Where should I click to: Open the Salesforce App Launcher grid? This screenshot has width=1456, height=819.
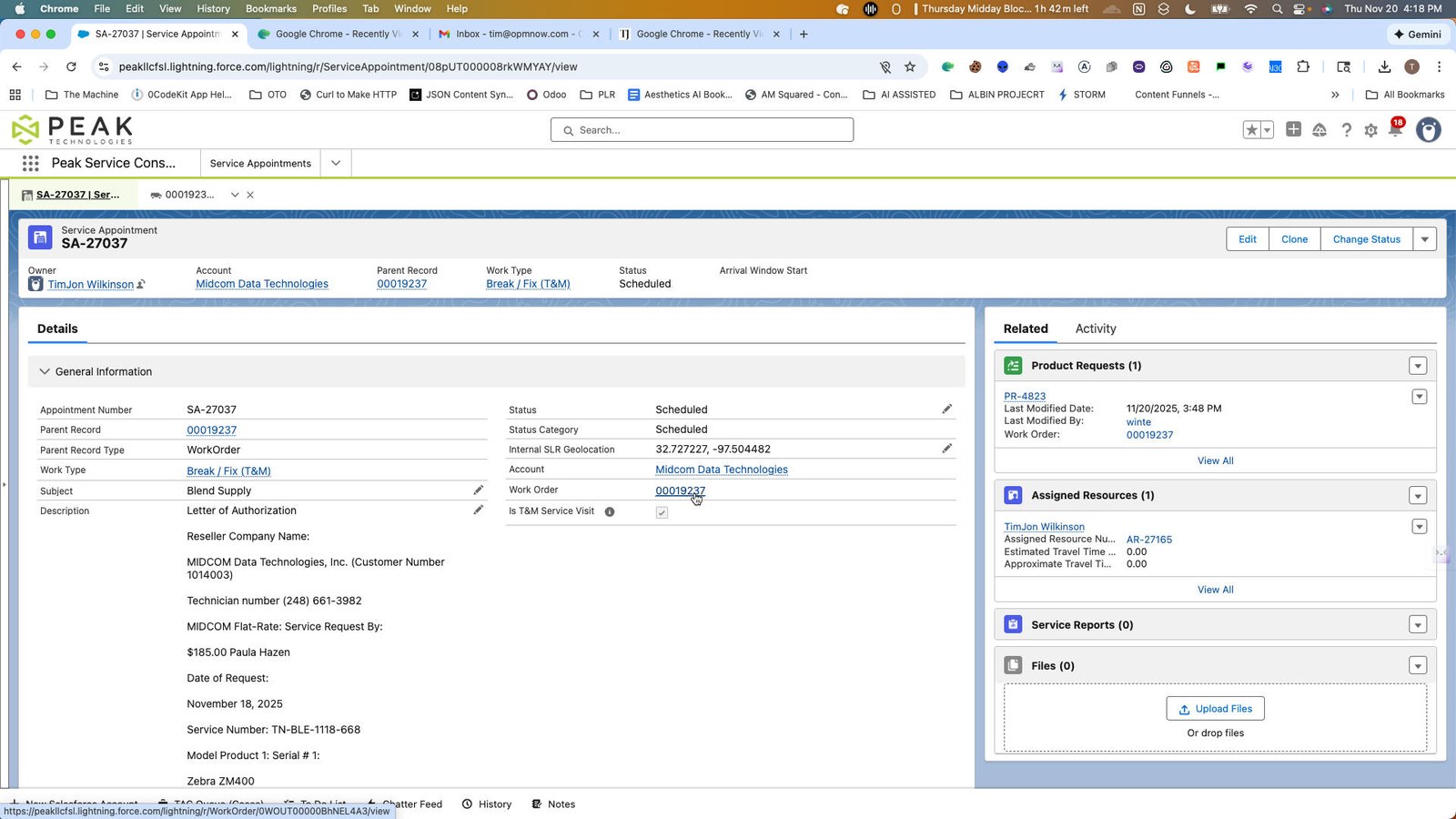[30, 164]
